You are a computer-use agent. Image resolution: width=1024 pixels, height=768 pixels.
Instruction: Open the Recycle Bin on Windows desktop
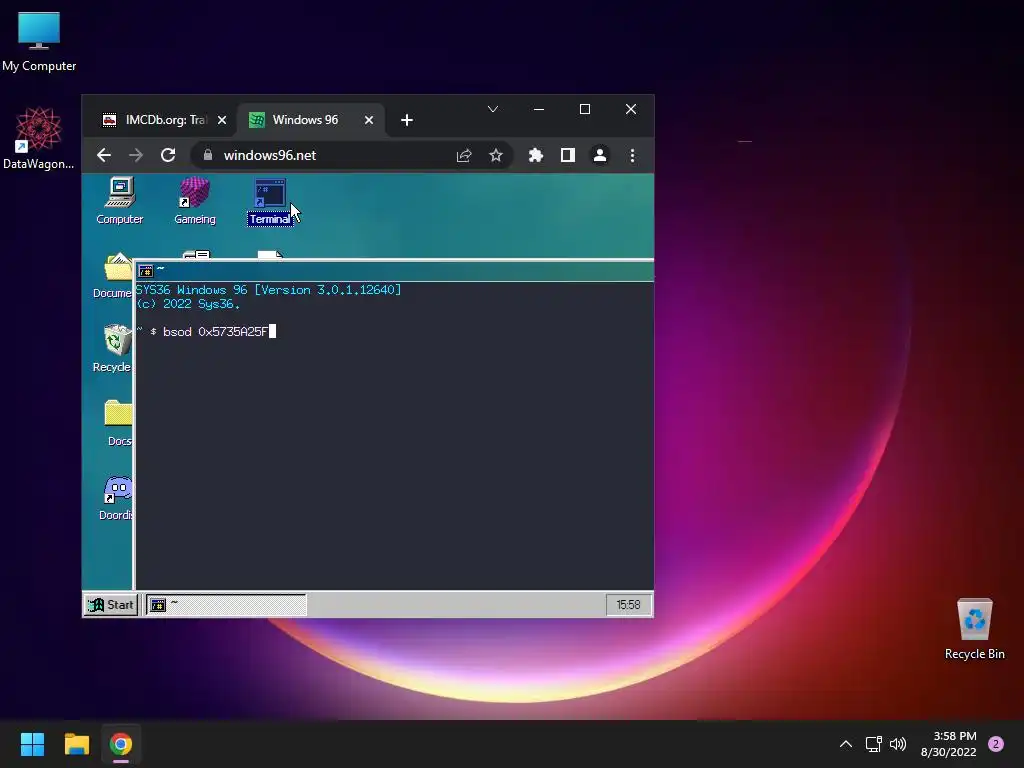pos(974,629)
